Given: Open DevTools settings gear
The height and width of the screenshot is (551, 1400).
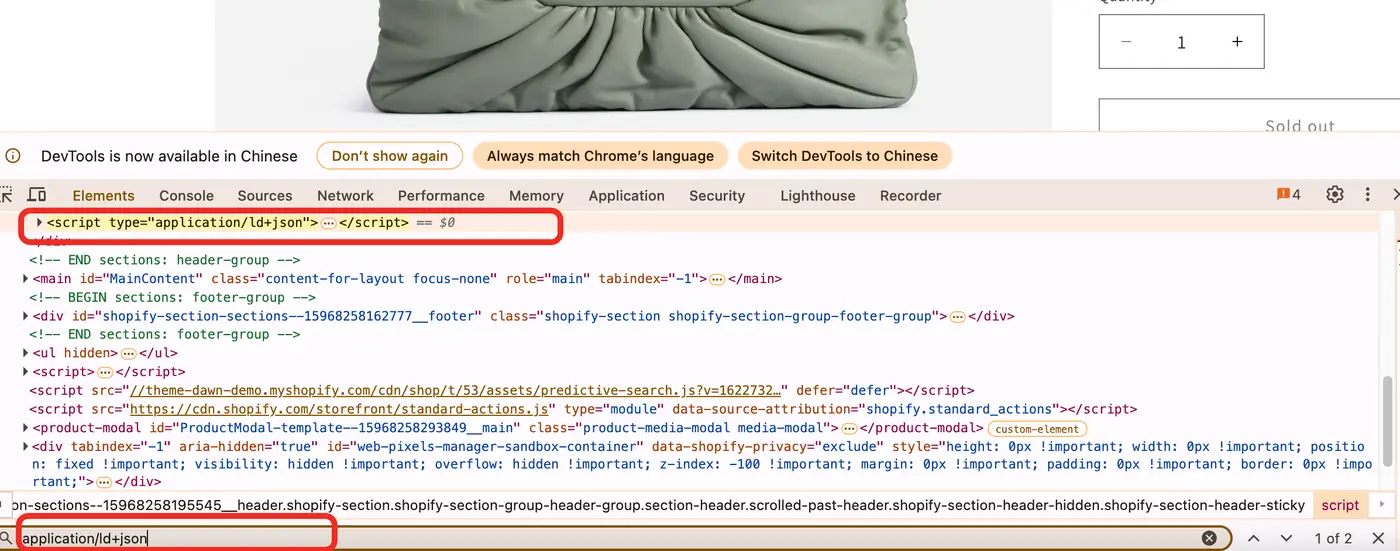Looking at the screenshot, I should click(x=1335, y=194).
